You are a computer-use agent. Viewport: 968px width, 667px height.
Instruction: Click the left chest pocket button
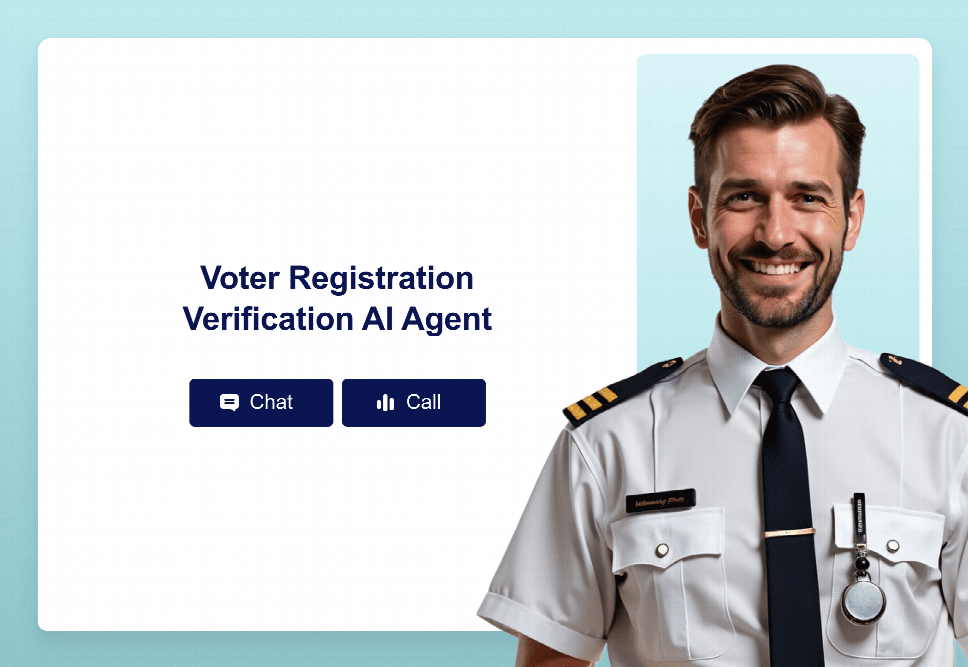tap(662, 550)
